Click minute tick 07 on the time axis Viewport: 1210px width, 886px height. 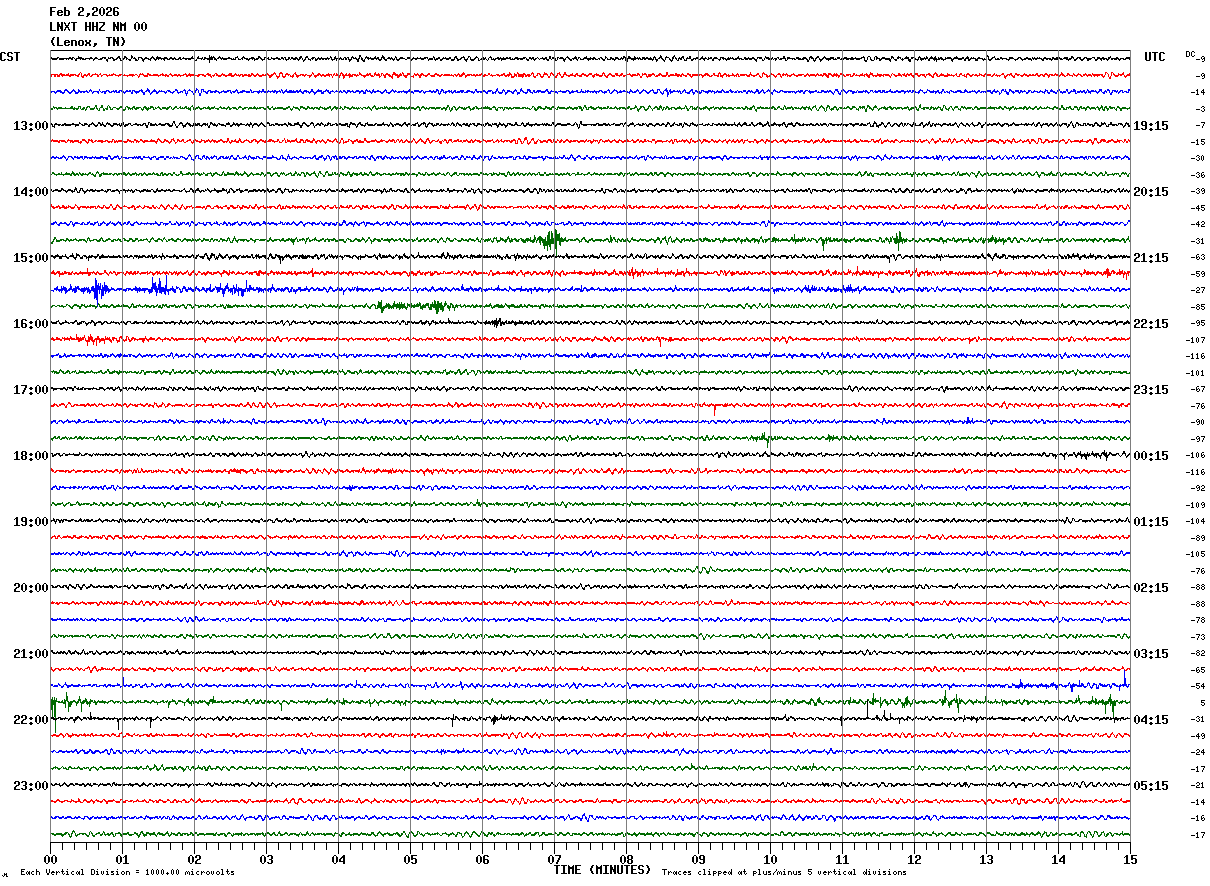click(x=554, y=859)
